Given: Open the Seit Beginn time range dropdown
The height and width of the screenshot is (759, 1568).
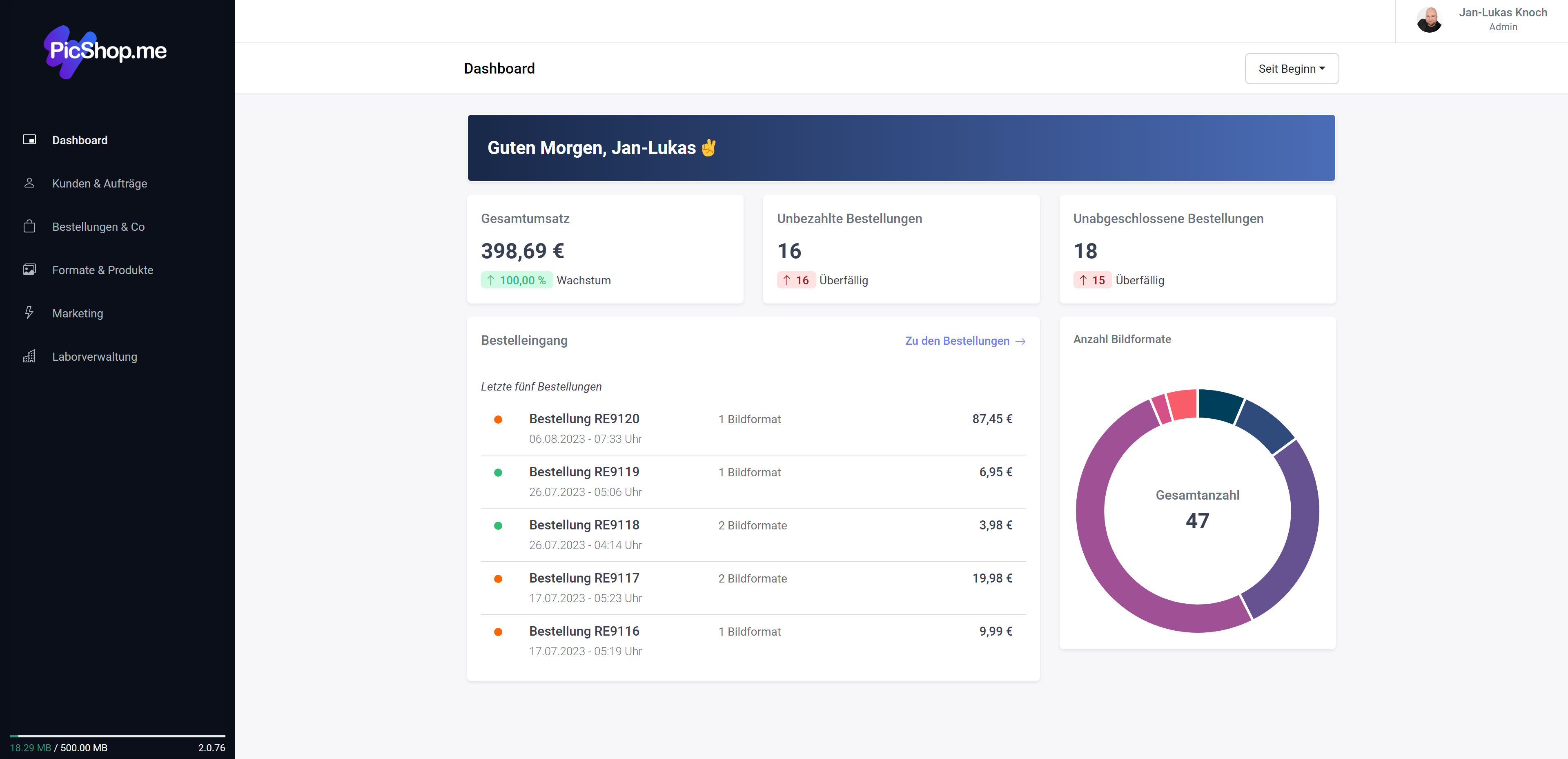Looking at the screenshot, I should pos(1291,69).
